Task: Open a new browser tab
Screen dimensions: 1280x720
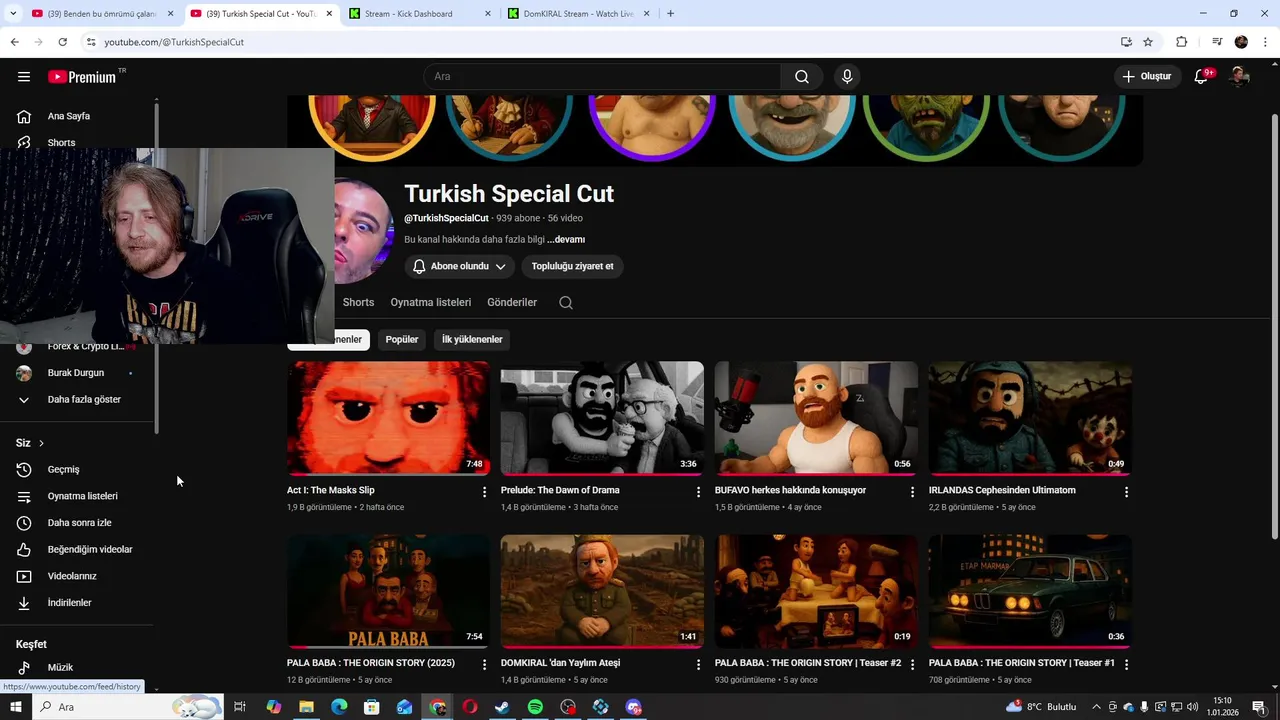Action: coord(670,14)
